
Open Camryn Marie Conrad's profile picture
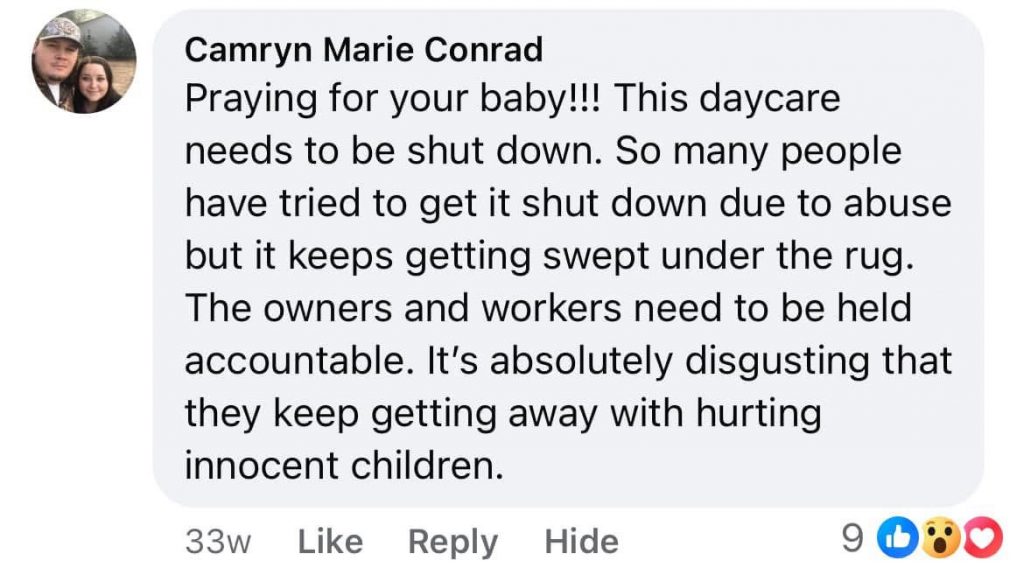[84, 63]
